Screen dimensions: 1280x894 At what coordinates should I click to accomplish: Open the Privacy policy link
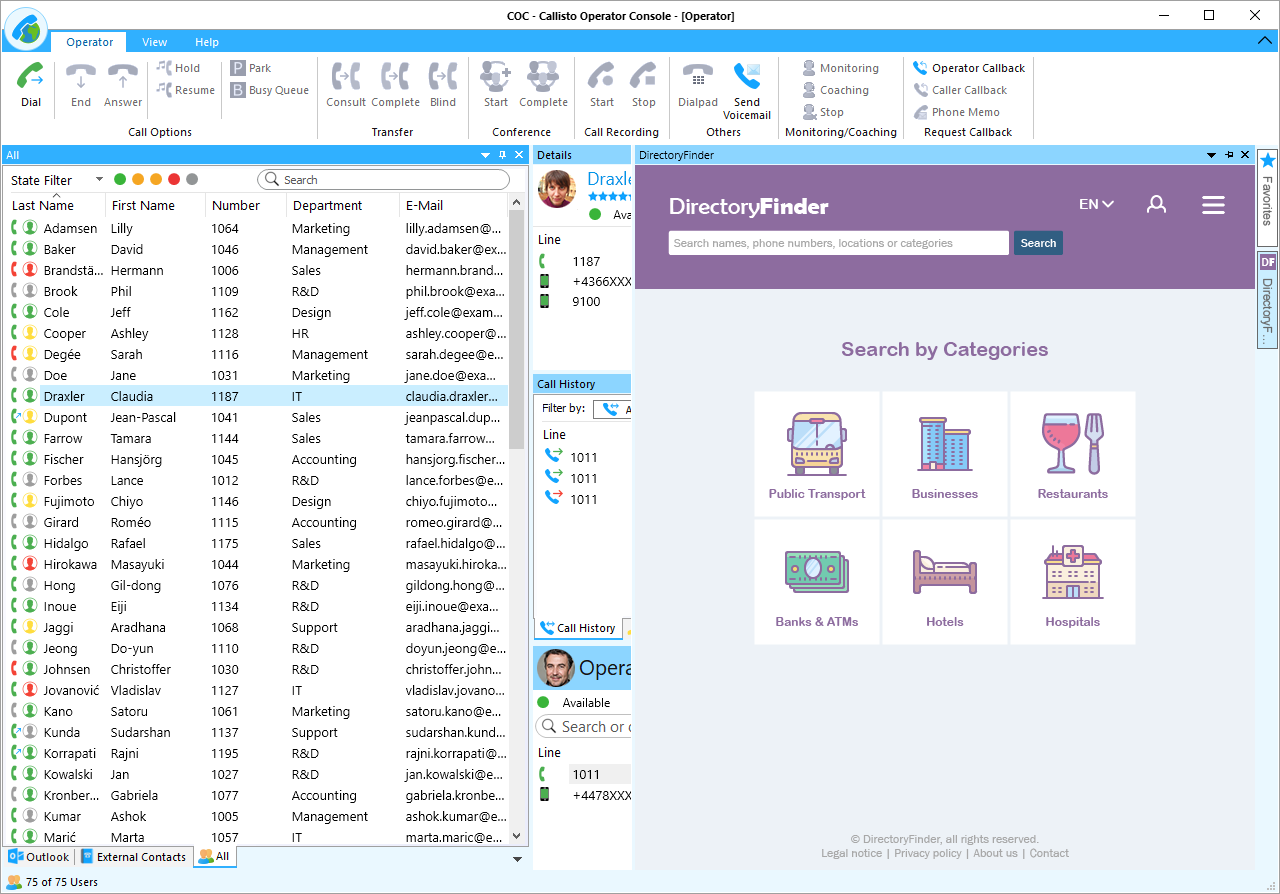pyautogui.click(x=928, y=853)
